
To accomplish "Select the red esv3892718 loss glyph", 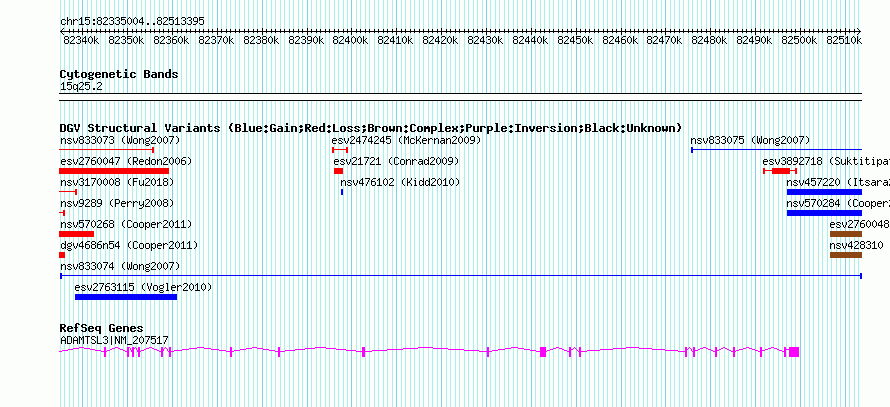I will [780, 171].
